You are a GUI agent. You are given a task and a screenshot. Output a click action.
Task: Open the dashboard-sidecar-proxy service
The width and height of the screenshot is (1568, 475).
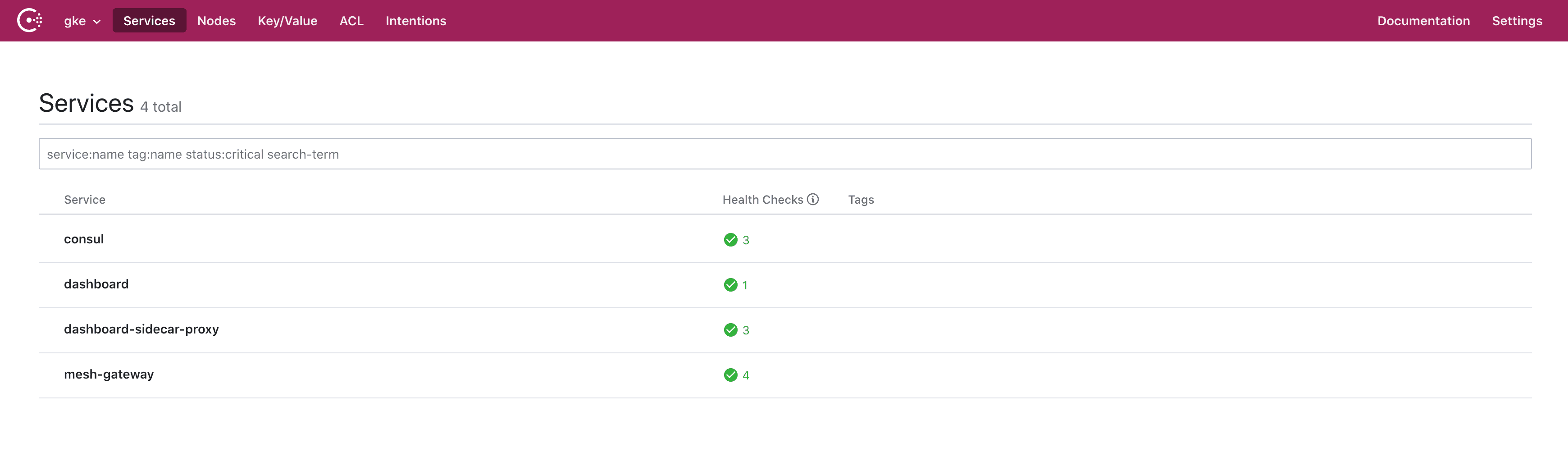pos(141,329)
